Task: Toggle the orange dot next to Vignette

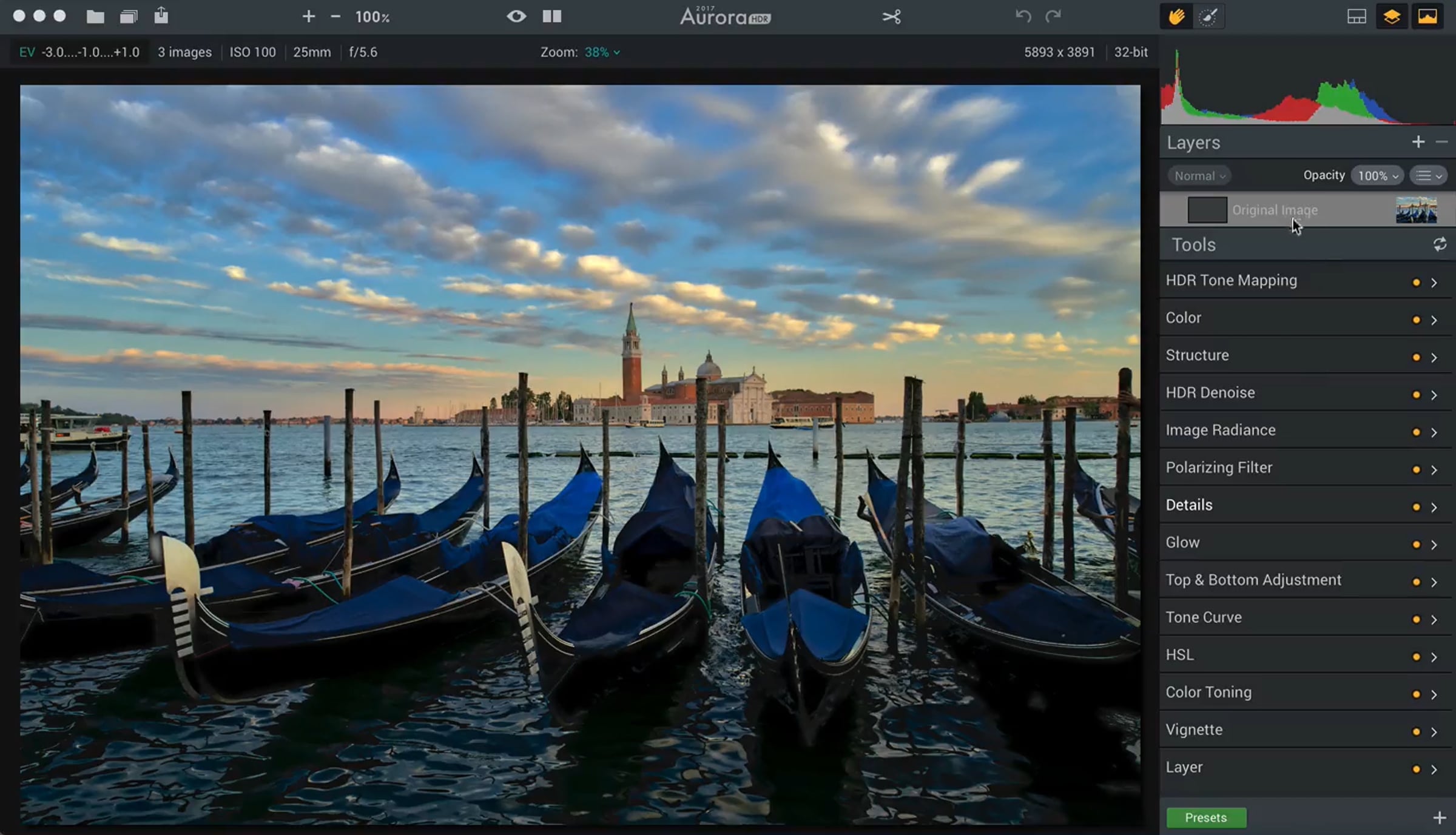Action: (1416, 732)
